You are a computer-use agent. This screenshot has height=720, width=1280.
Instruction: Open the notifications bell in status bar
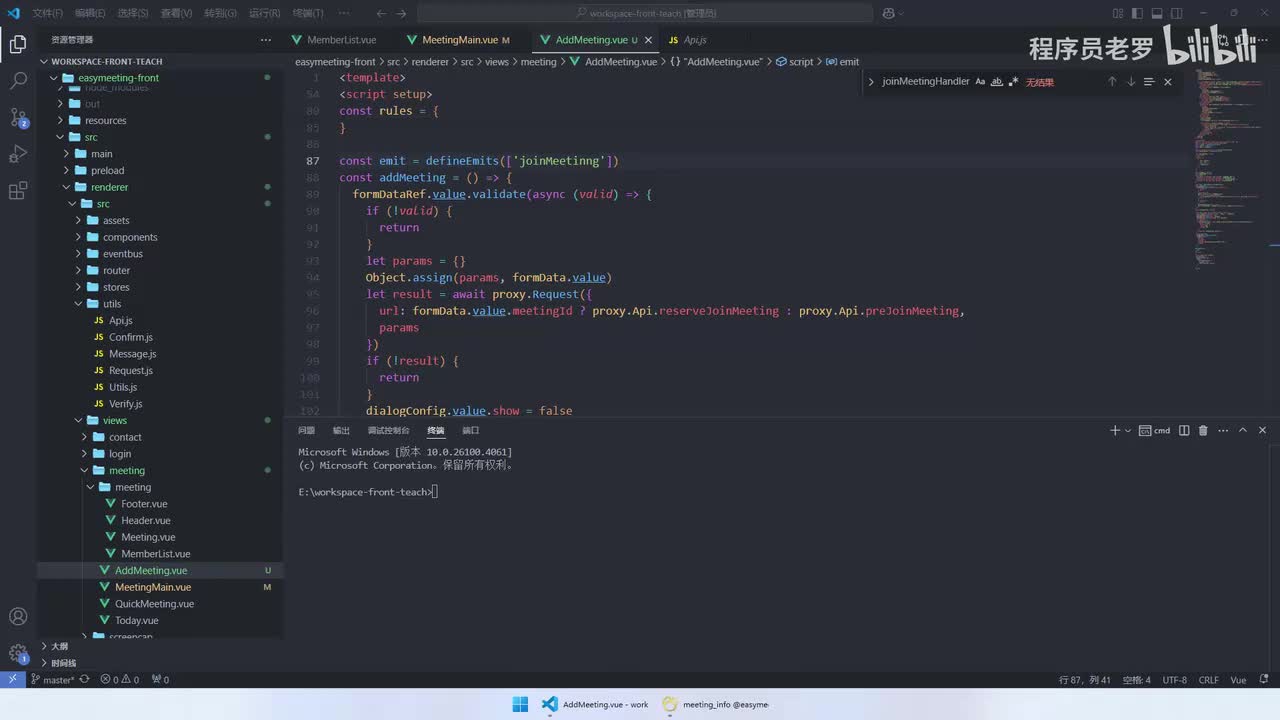coord(1264,680)
